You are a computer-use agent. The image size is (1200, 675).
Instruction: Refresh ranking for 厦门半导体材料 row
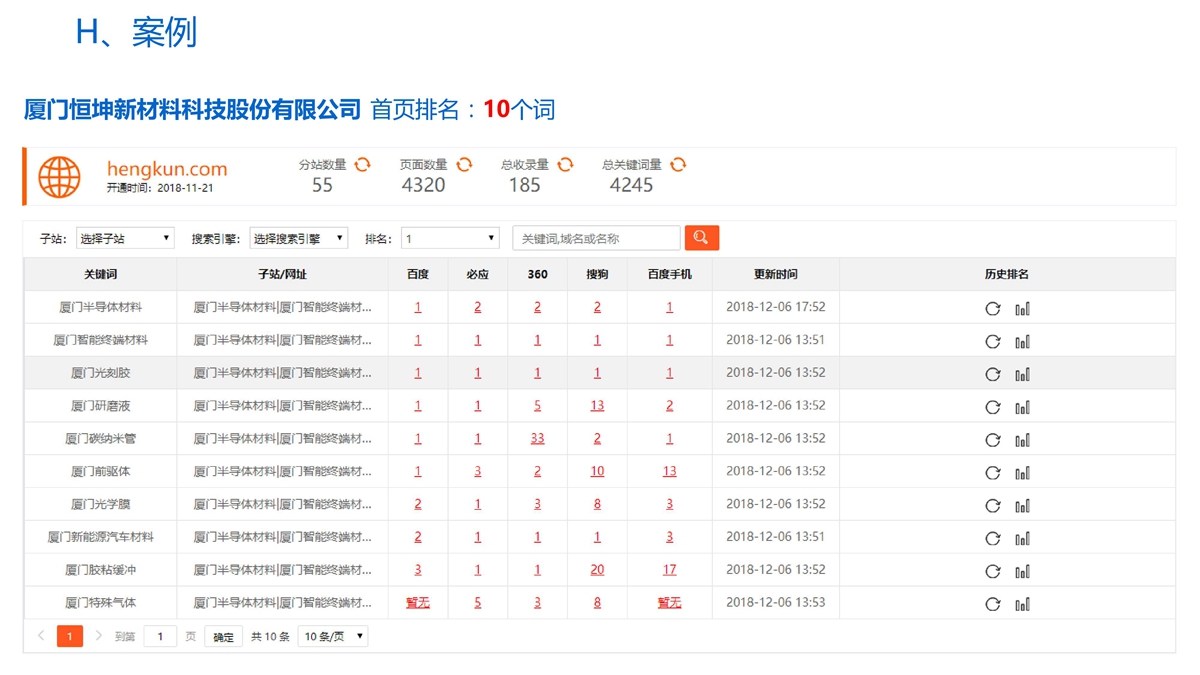(x=993, y=308)
